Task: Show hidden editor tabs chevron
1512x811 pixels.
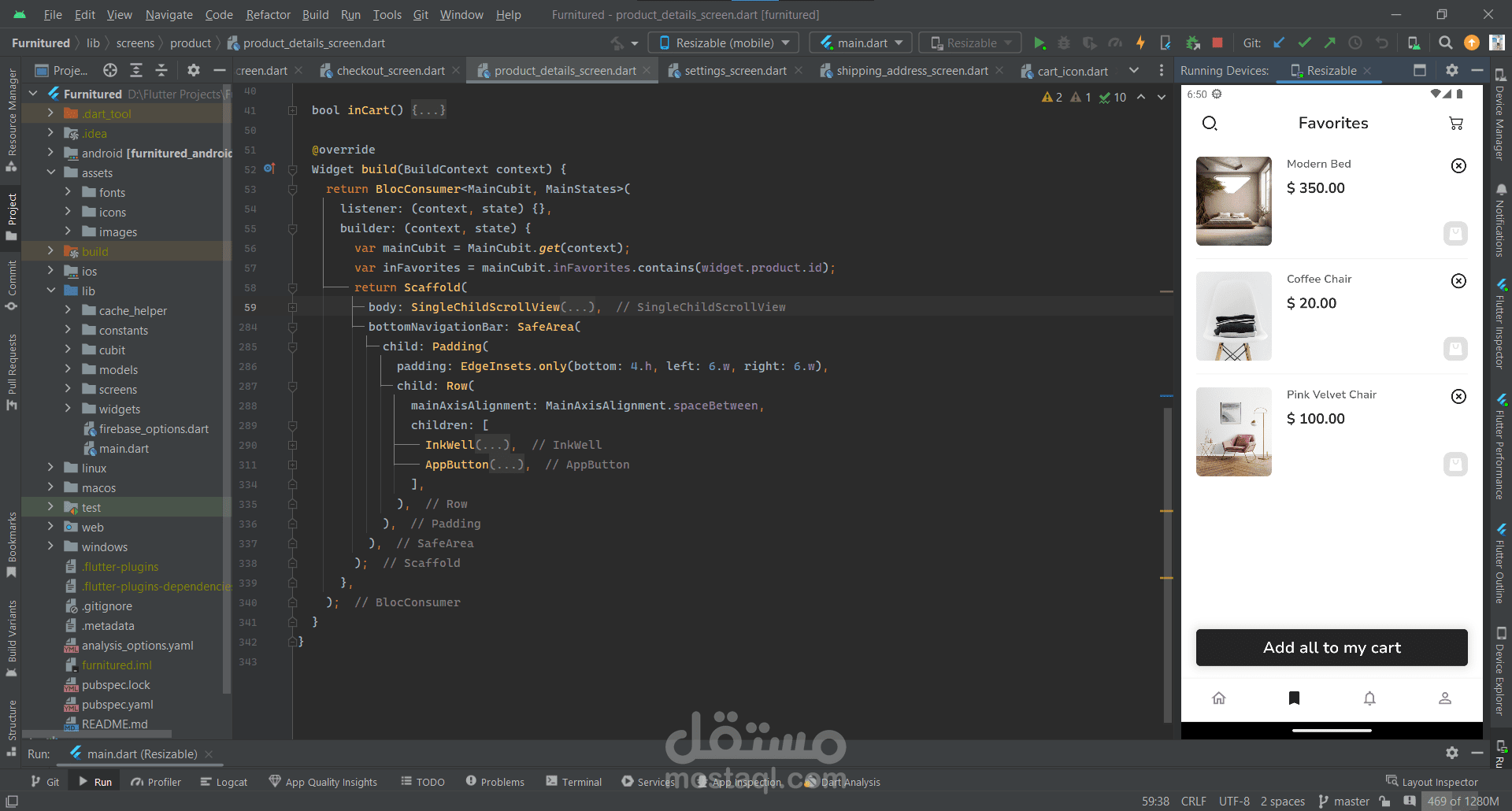Action: tap(1134, 71)
